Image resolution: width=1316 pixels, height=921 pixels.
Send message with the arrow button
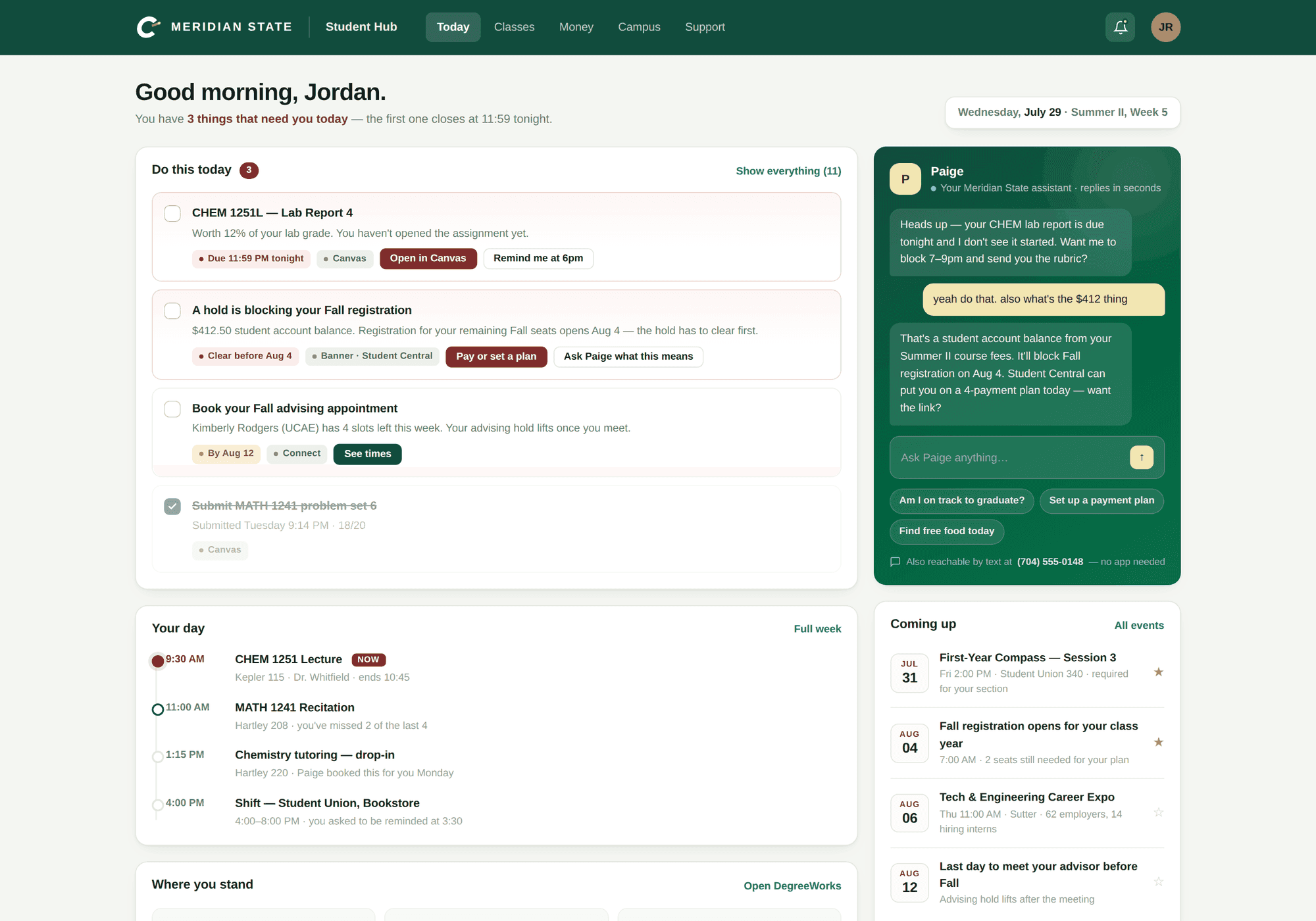[x=1142, y=457]
